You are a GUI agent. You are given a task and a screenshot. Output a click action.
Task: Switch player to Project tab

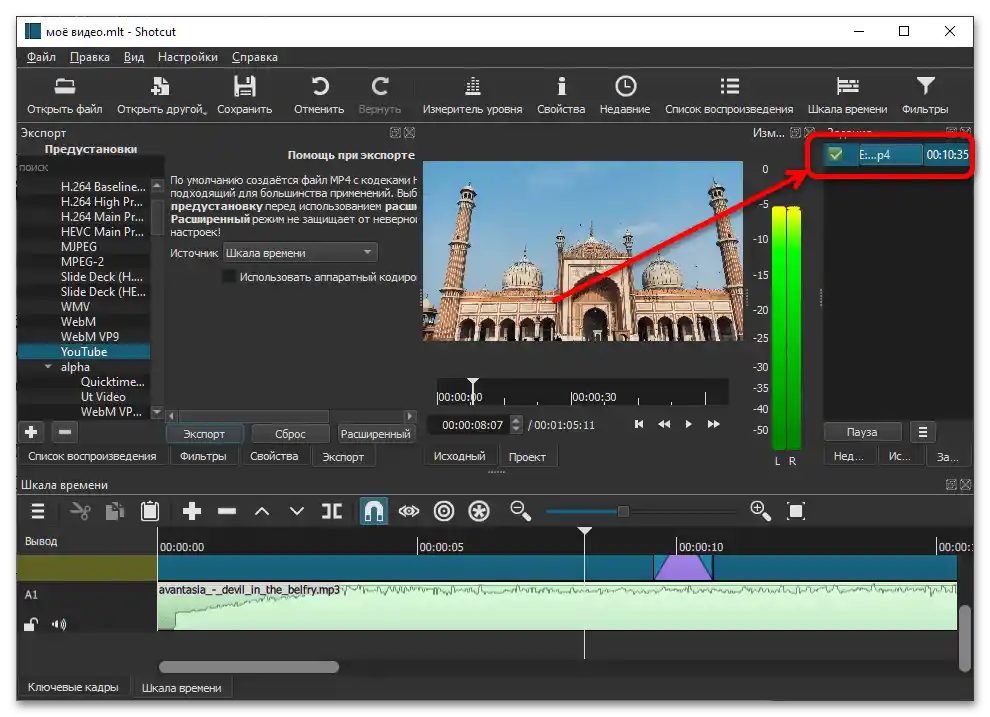click(527, 456)
